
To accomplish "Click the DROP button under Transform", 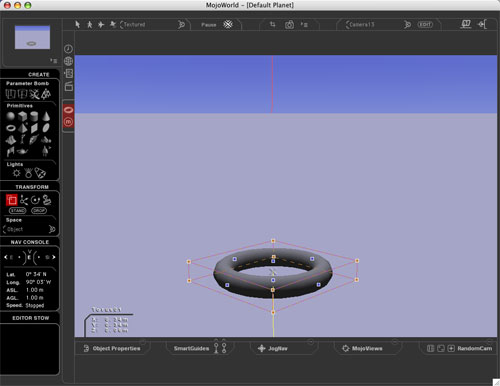I will (39, 211).
